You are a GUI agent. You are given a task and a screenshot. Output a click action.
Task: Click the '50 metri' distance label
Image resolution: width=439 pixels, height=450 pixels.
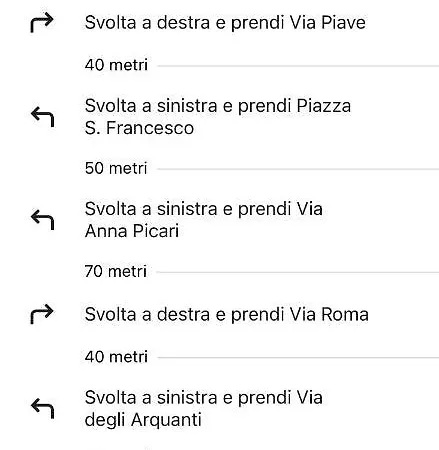116,168
